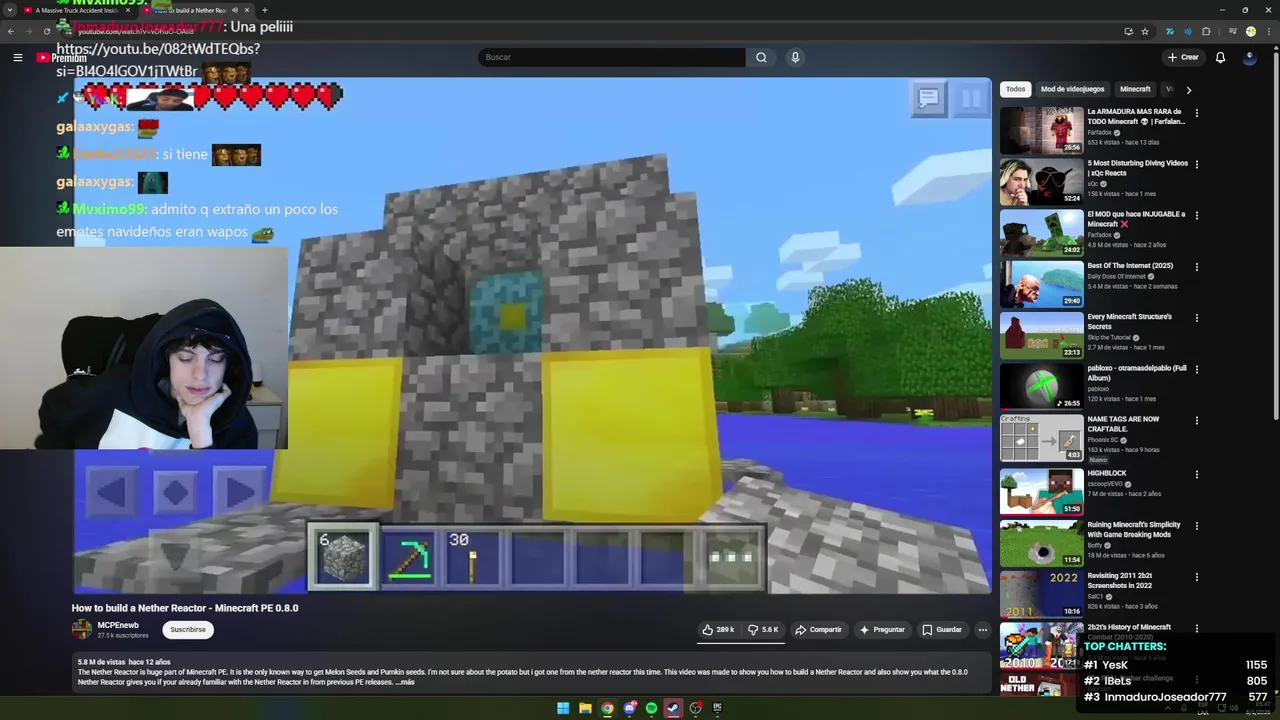The height and width of the screenshot is (720, 1280).
Task: Open Spotify from the taskbar
Action: [651, 708]
